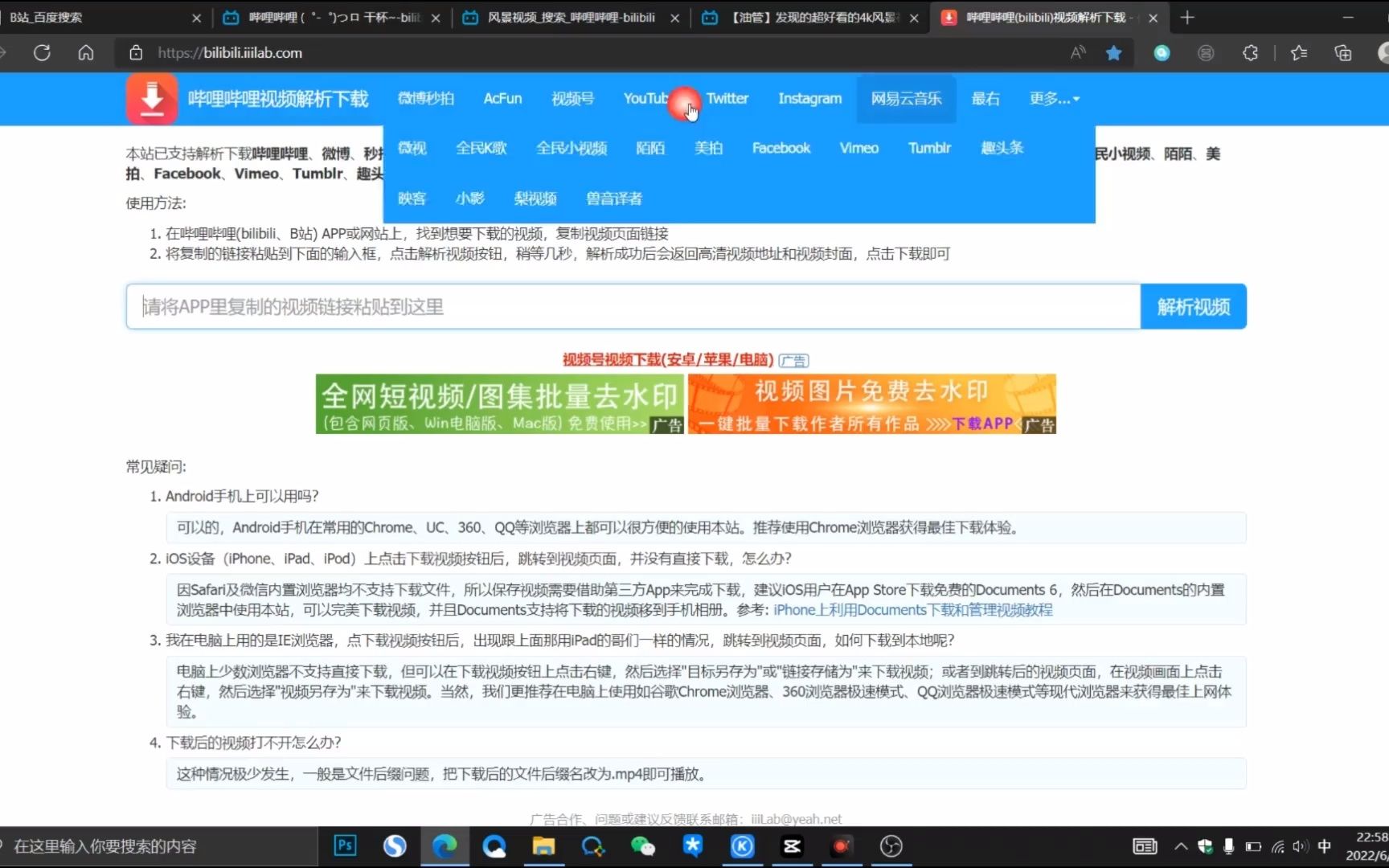Choose 全民小视频 from the dropdown menu
This screenshot has height=868, width=1389.
click(x=572, y=149)
